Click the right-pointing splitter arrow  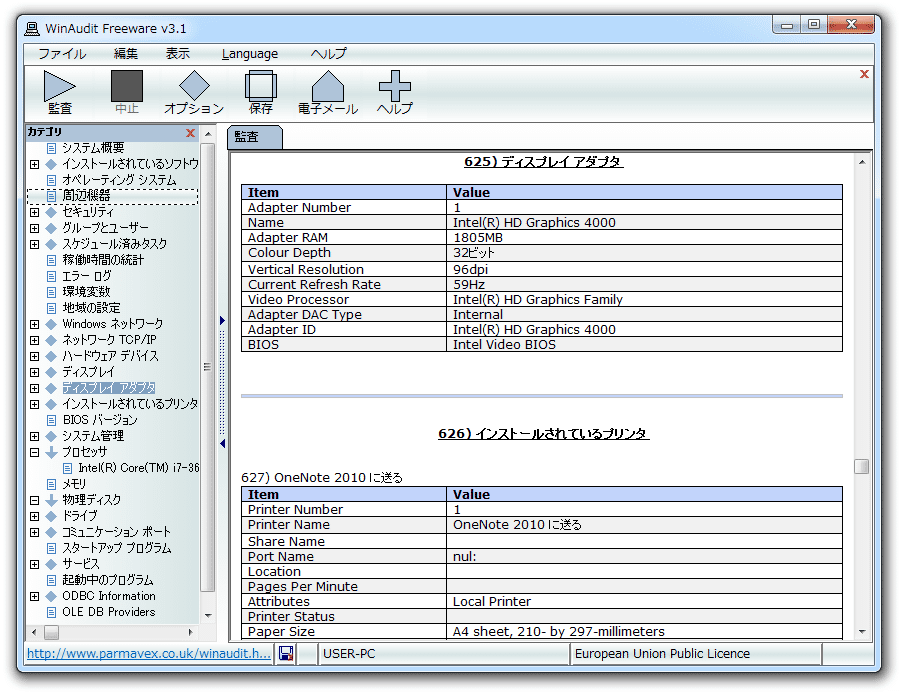coord(222,321)
